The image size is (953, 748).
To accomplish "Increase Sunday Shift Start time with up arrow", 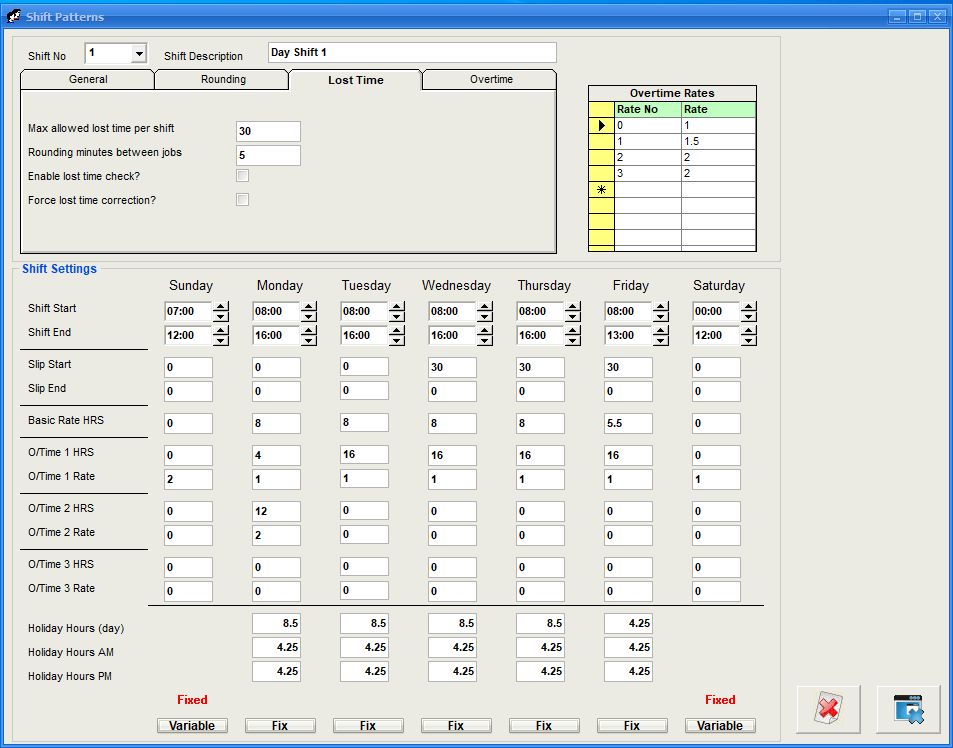I will coord(221,306).
